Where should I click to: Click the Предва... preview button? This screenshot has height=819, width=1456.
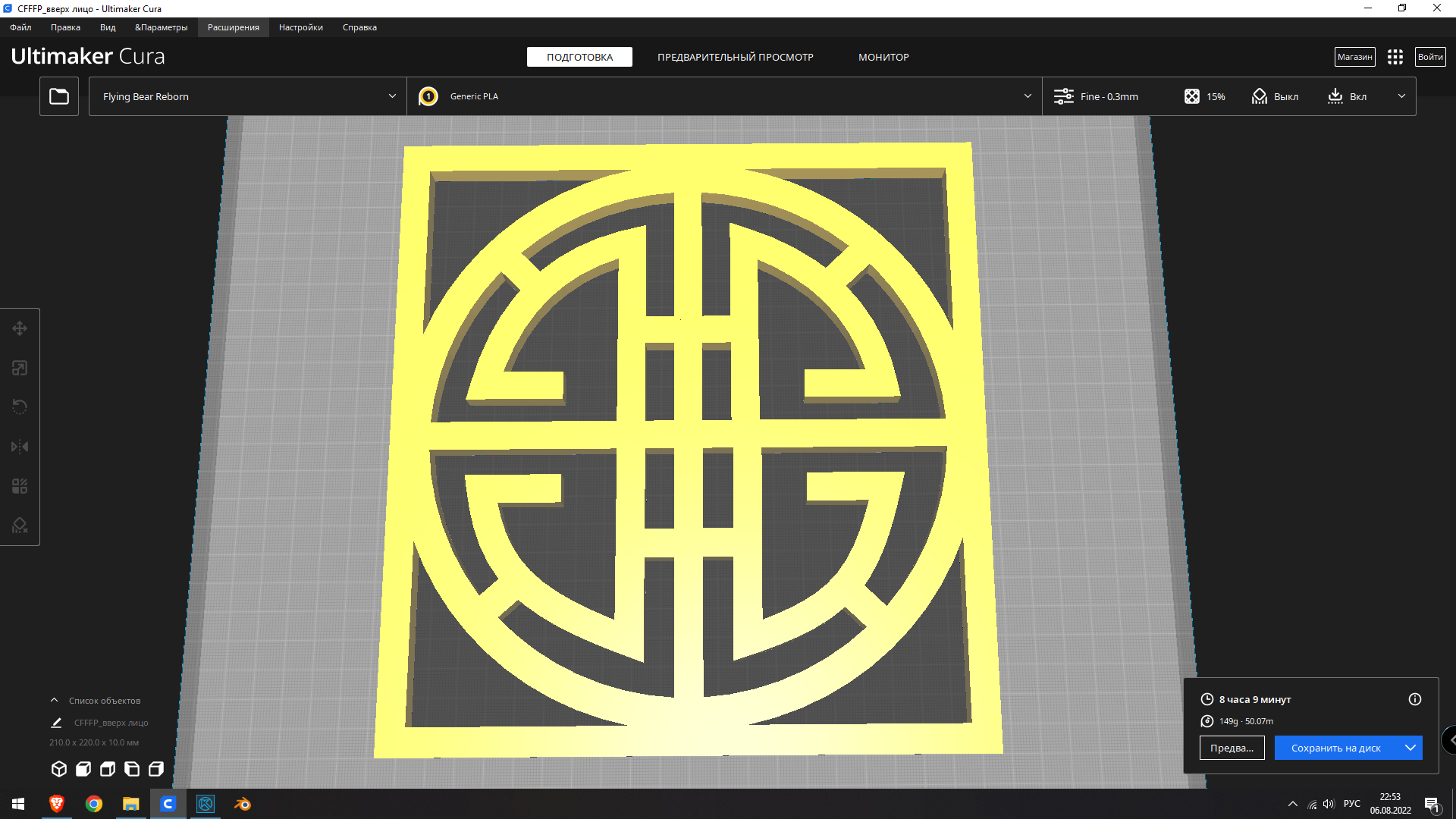1232,748
